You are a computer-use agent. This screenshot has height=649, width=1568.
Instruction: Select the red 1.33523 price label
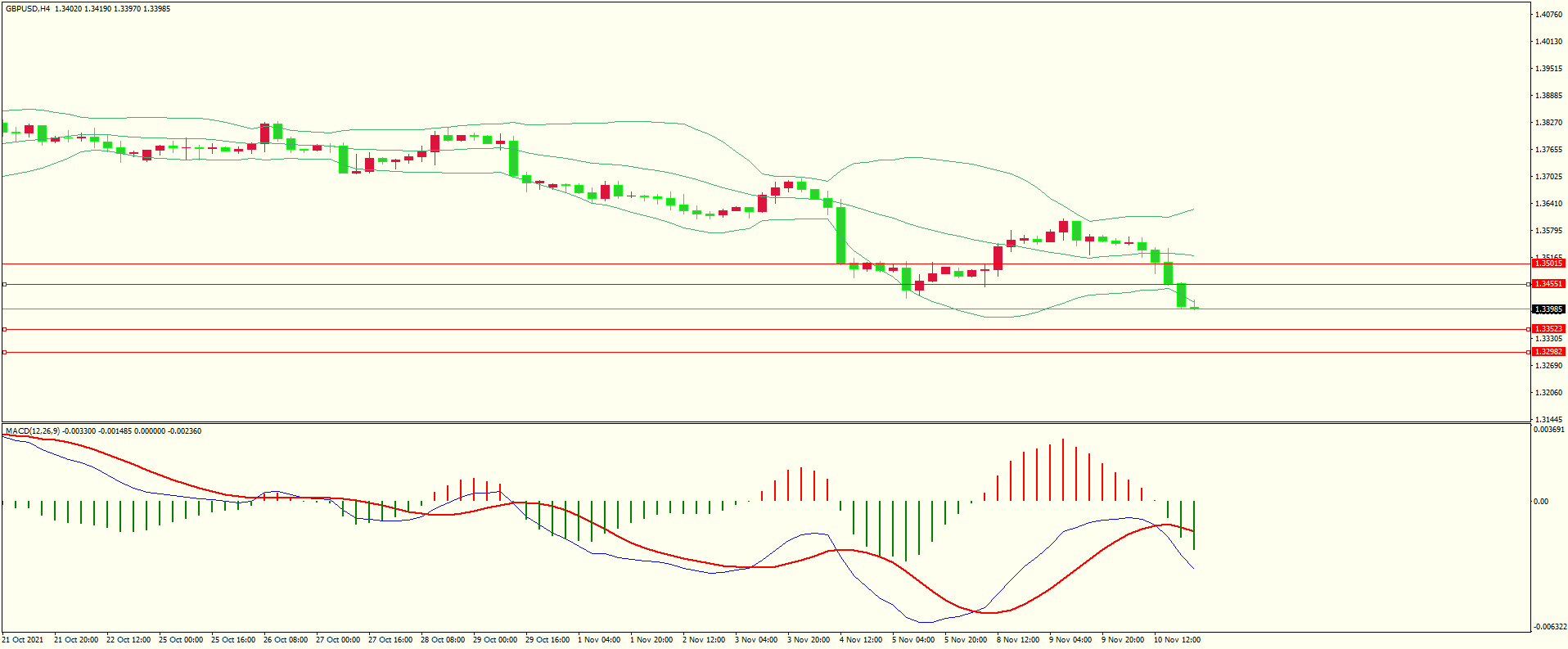1548,329
